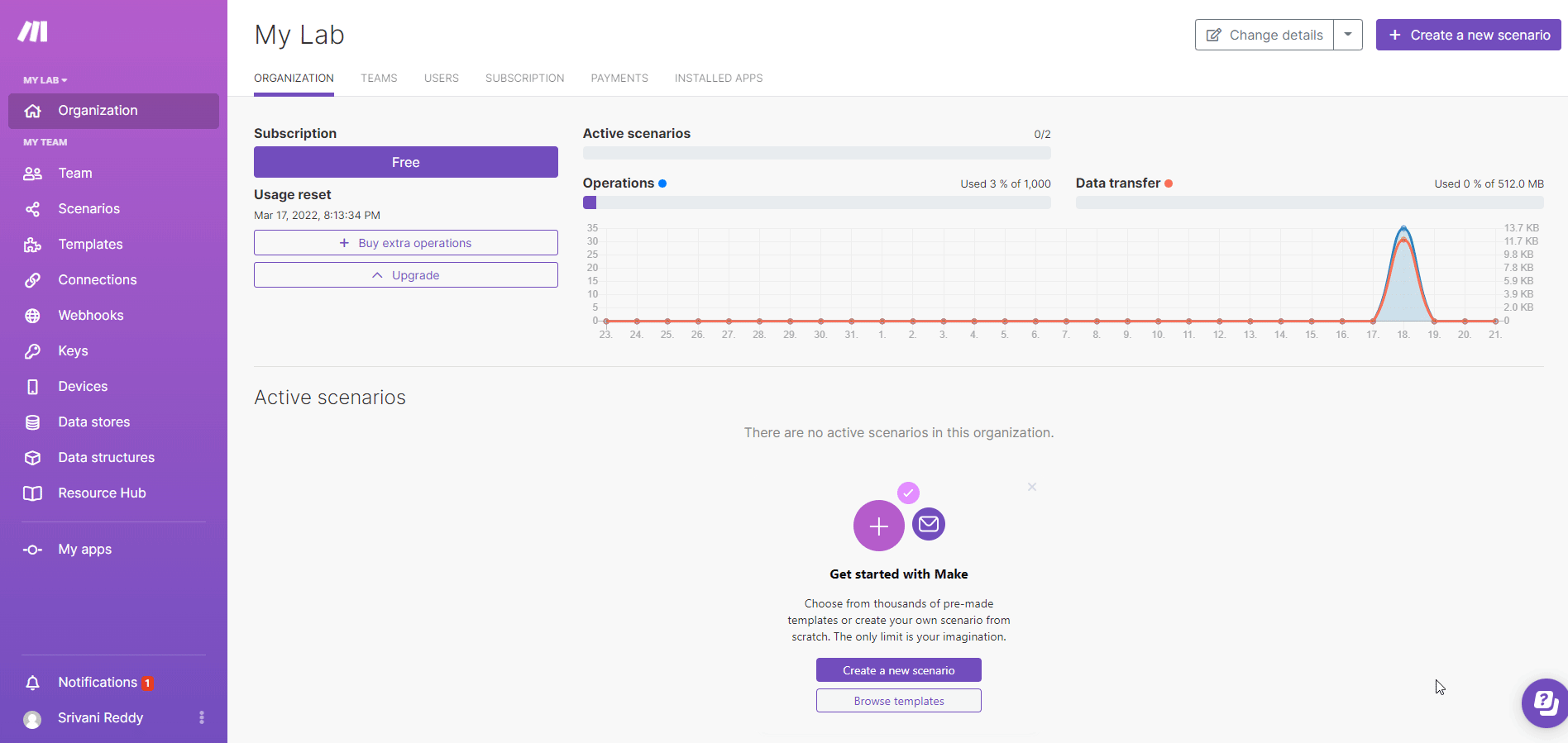Click the Data stores database icon
The width and height of the screenshot is (1568, 743).
33,422
